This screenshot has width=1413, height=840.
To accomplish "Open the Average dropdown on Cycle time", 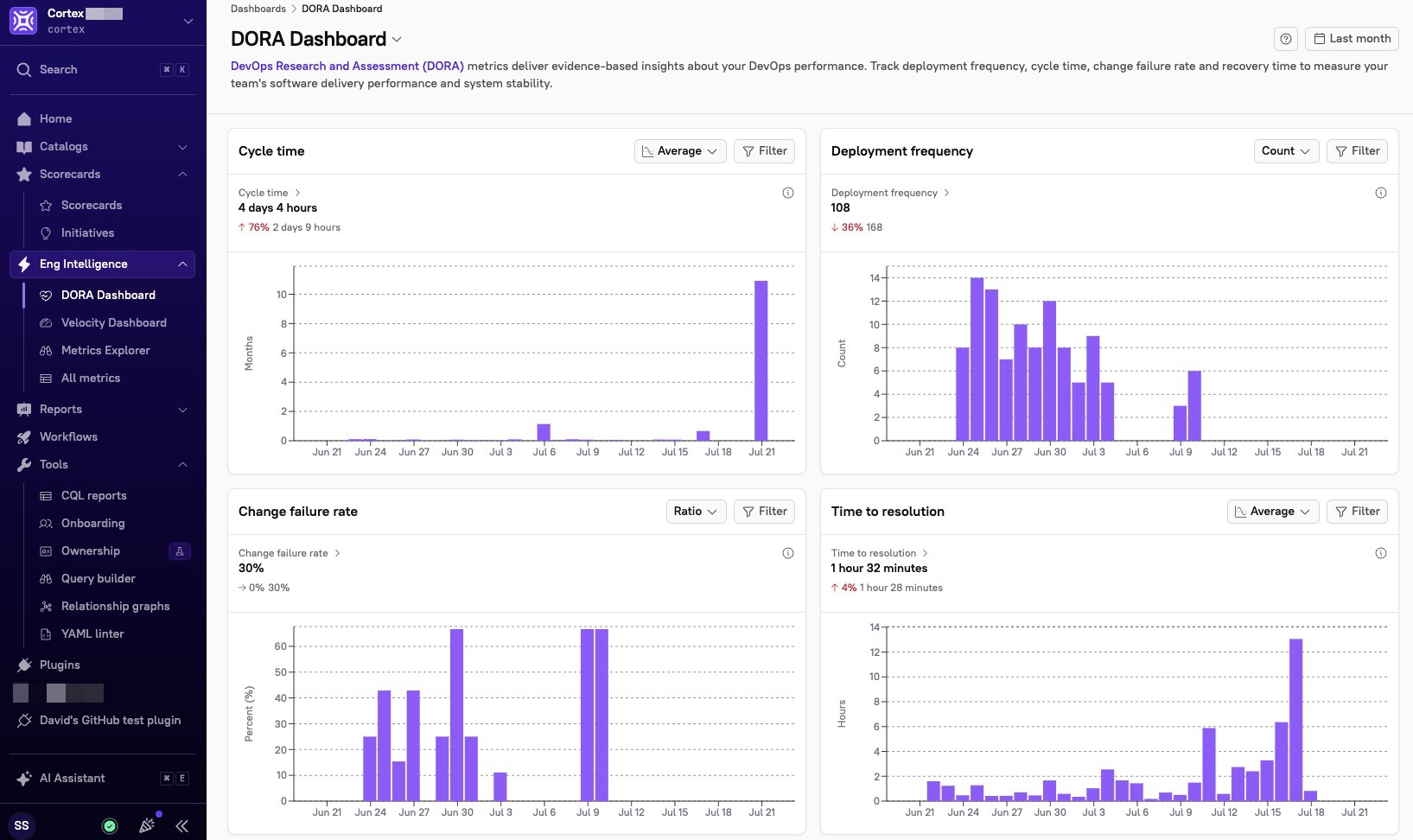I will click(x=679, y=150).
